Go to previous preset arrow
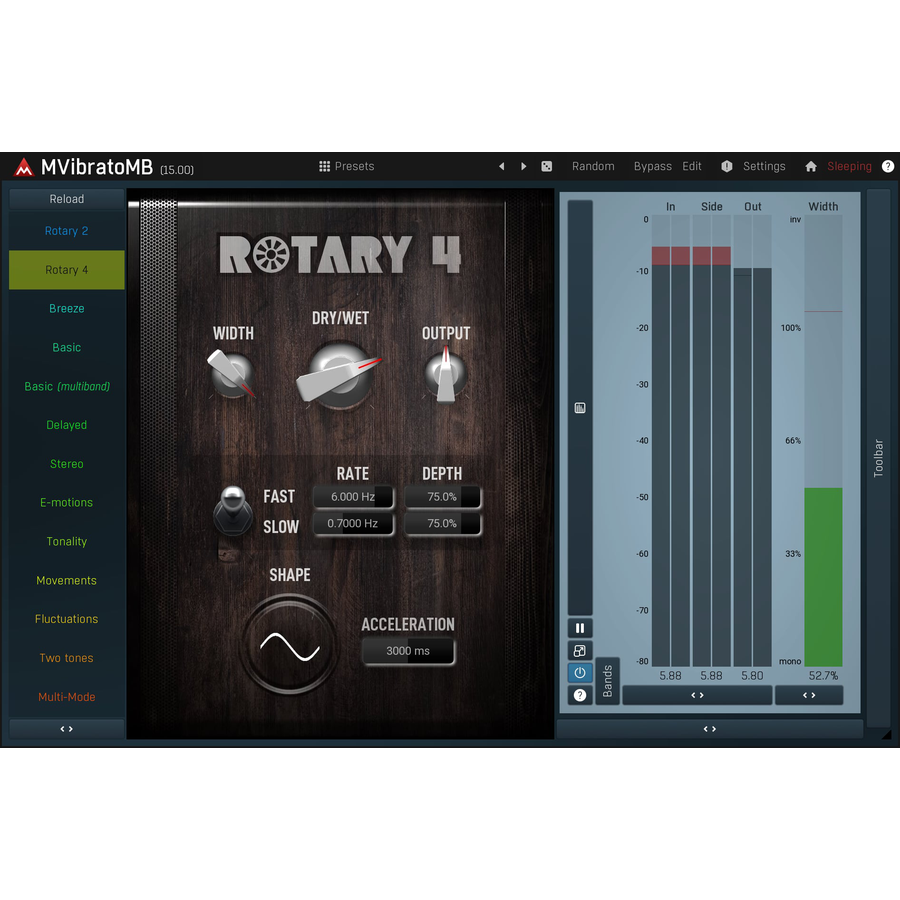Screen dimensions: 900x900 click(x=502, y=166)
